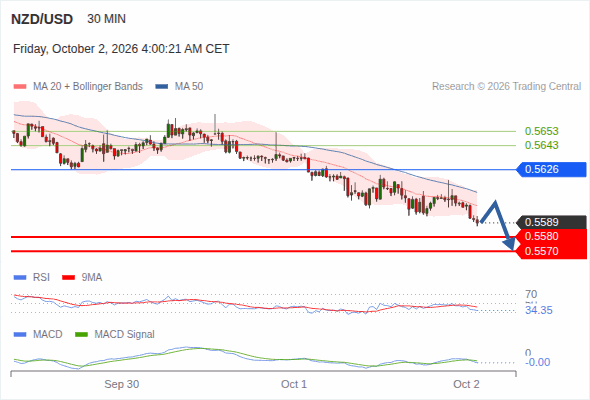Click the 9MA legend label

(x=91, y=278)
